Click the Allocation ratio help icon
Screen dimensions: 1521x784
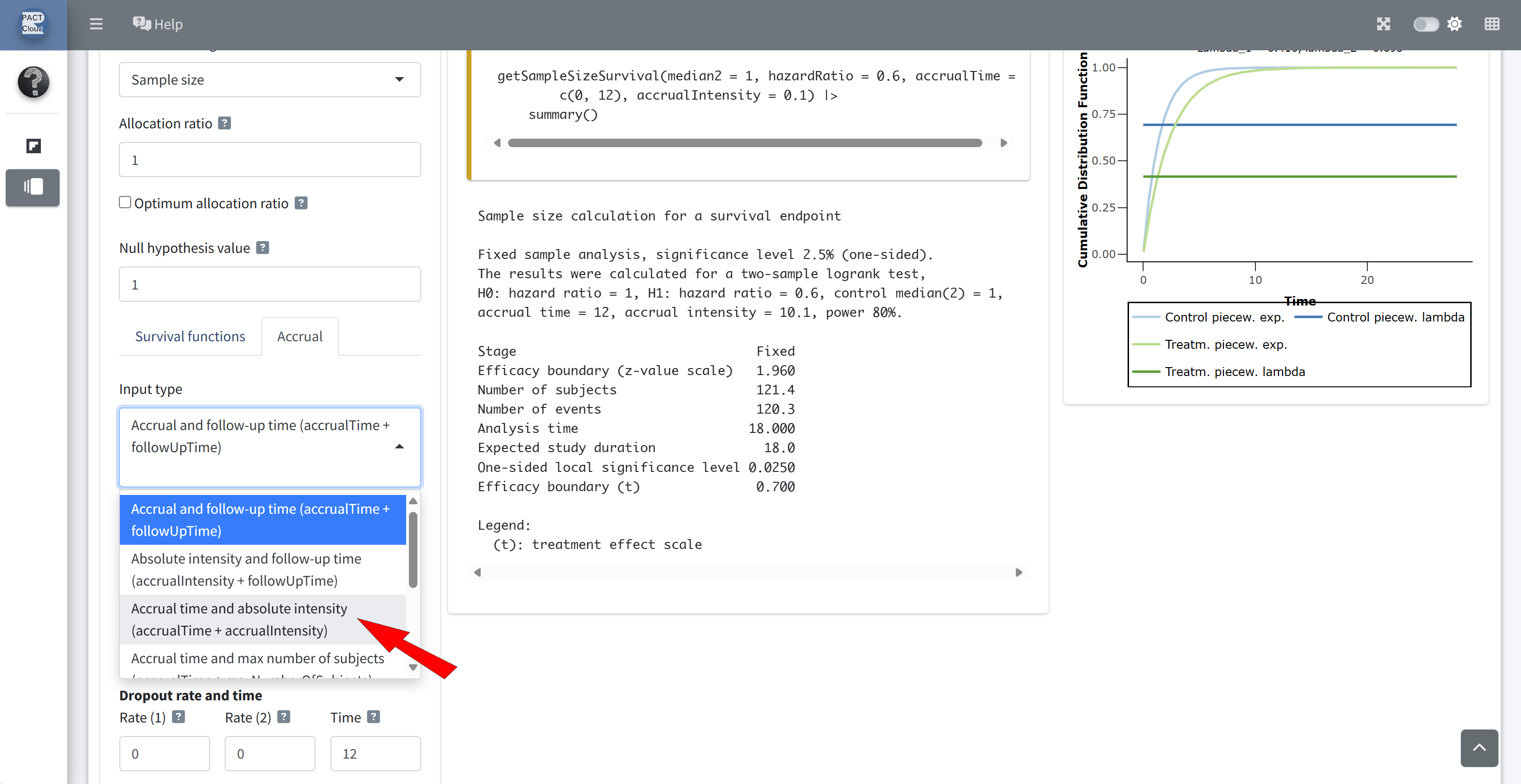[x=224, y=124]
